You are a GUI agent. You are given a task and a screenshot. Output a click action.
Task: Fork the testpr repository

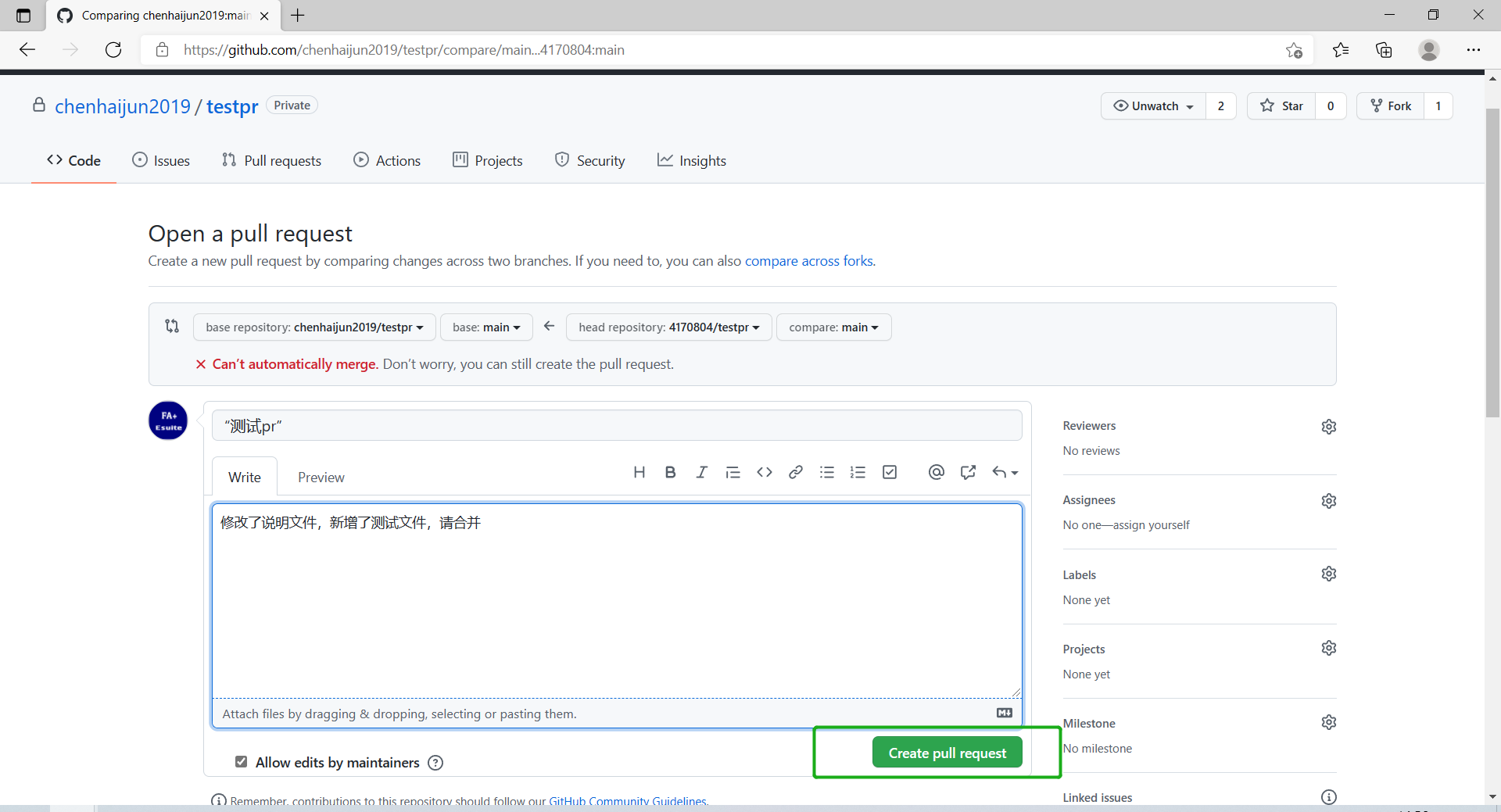click(1391, 106)
